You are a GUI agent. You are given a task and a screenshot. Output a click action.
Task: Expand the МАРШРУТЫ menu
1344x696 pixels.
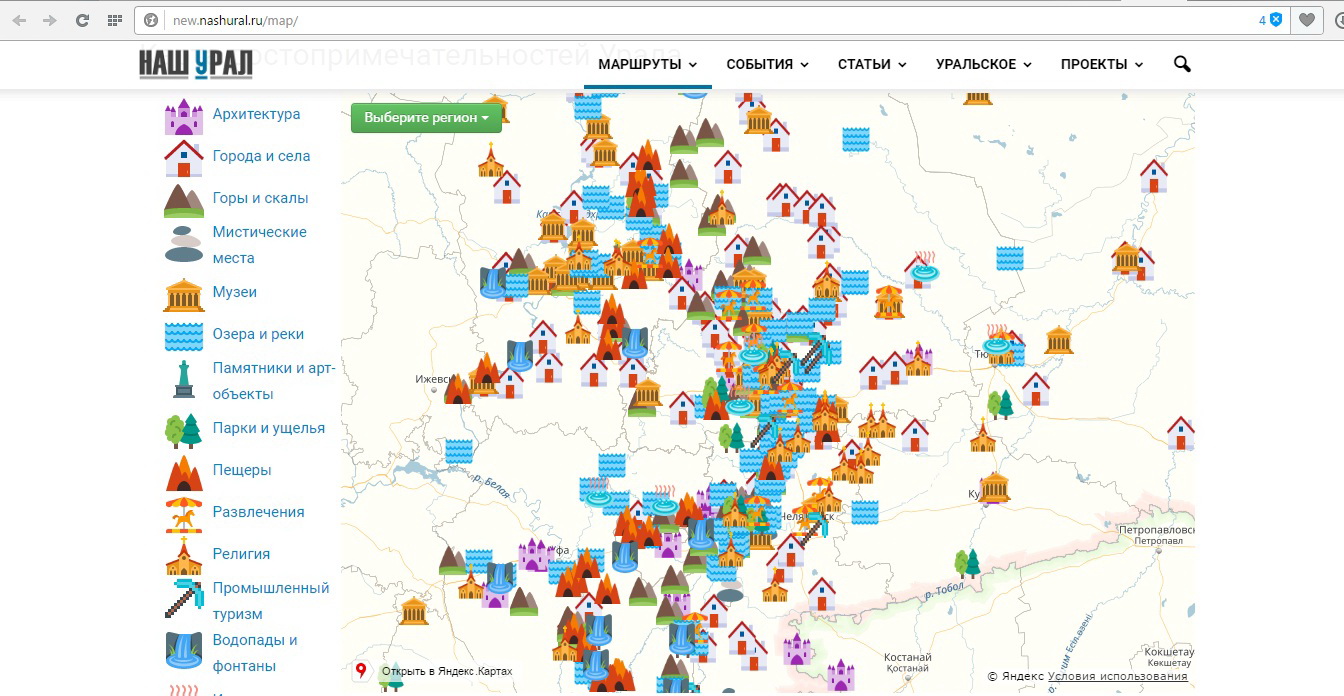pos(647,65)
